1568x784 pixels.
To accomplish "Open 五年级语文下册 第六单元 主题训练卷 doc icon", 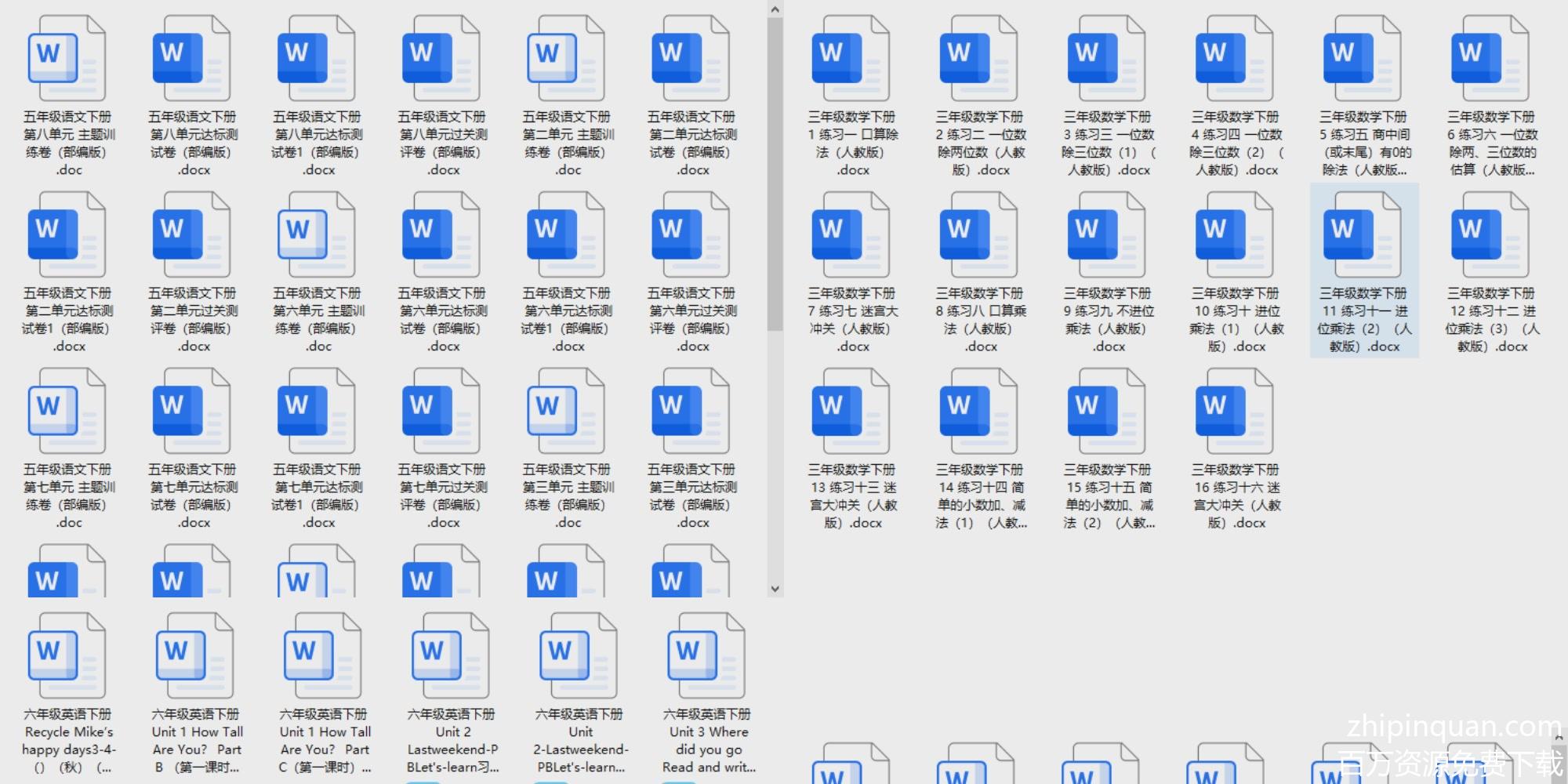I will pos(317,235).
